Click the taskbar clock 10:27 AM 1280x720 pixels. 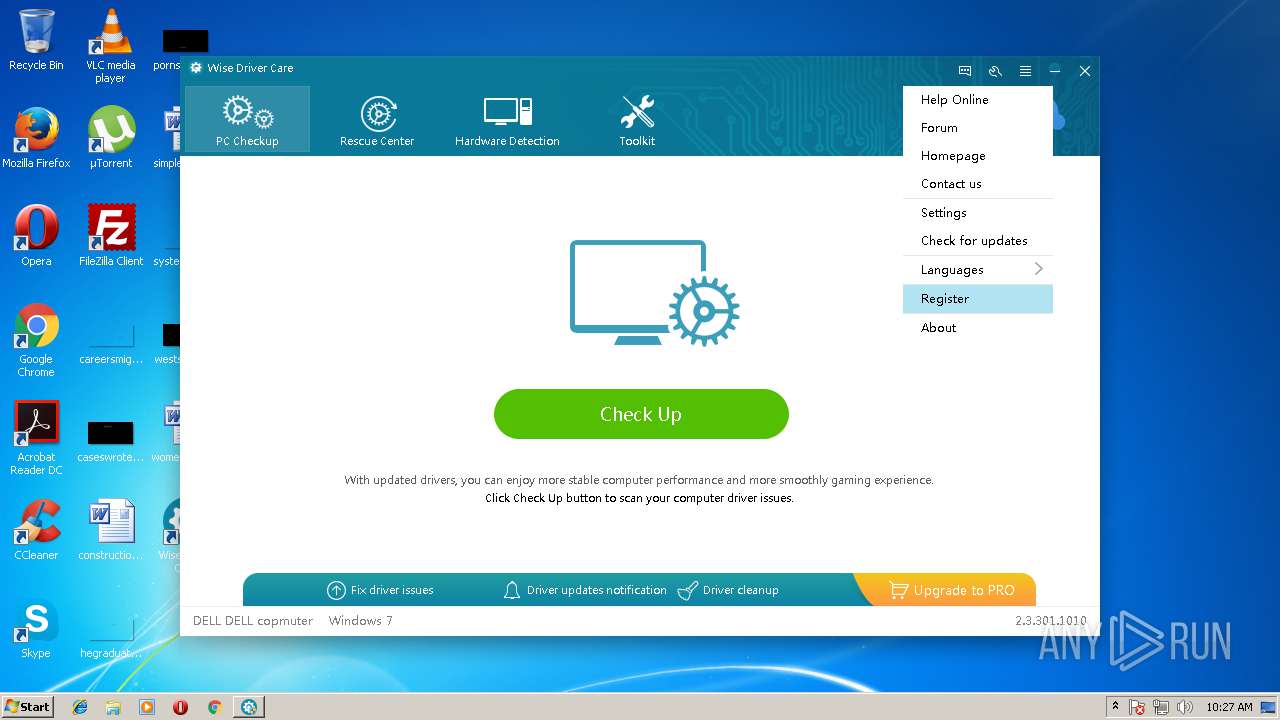(x=1229, y=707)
